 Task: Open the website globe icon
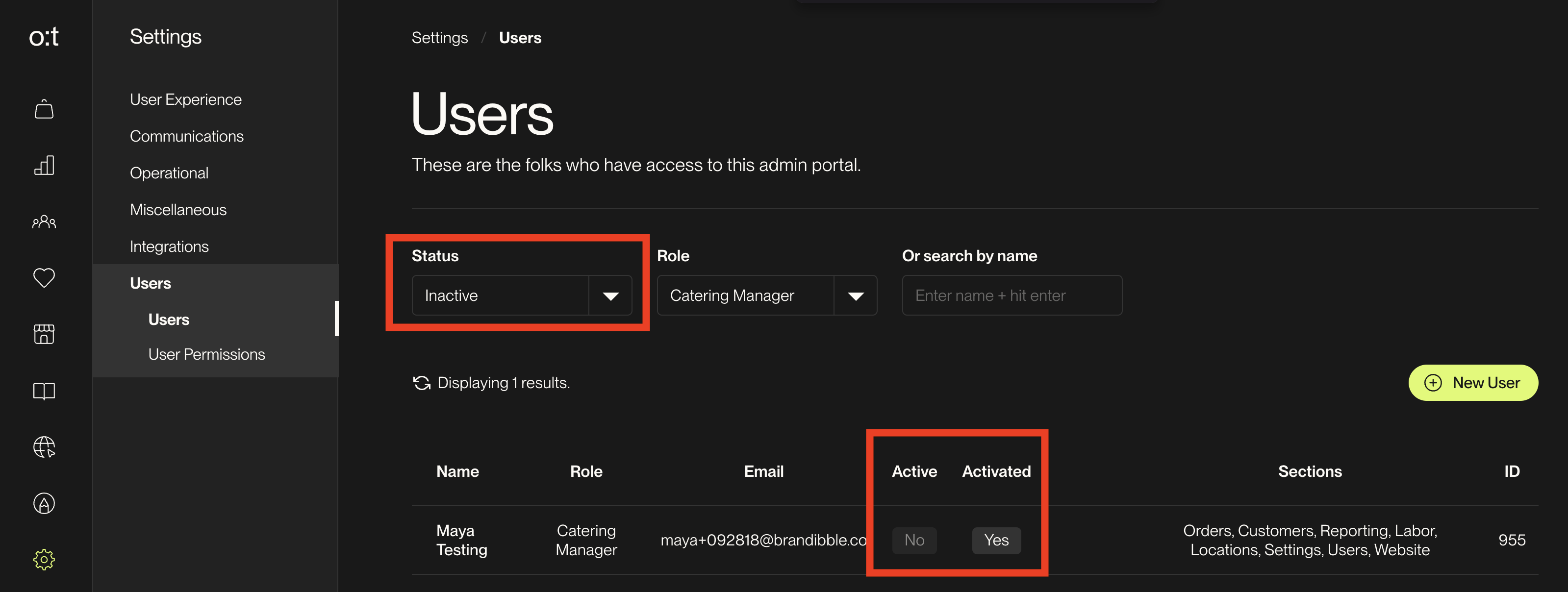44,447
